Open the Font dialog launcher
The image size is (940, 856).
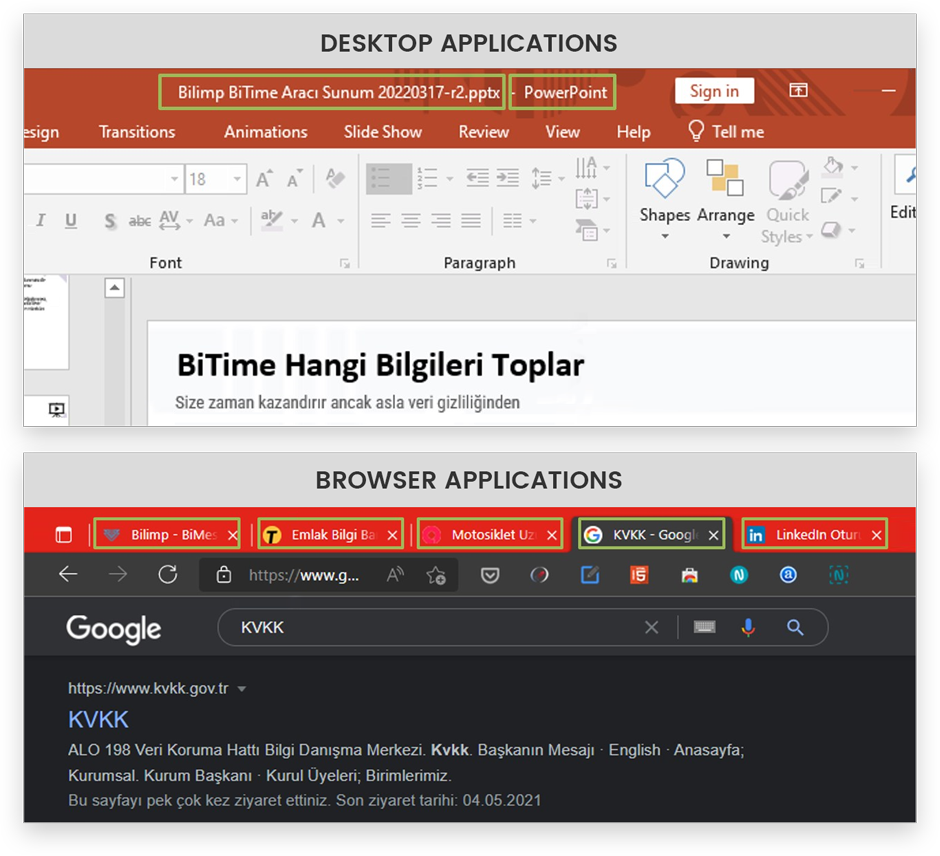[x=345, y=263]
